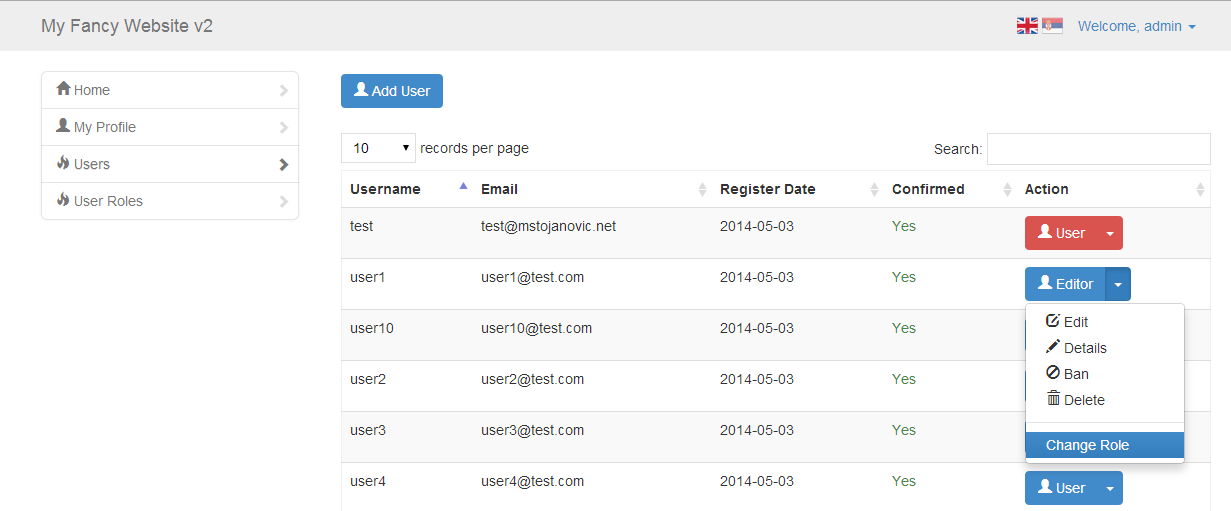Open the records per page dropdown
This screenshot has height=511, width=1231.
379,148
